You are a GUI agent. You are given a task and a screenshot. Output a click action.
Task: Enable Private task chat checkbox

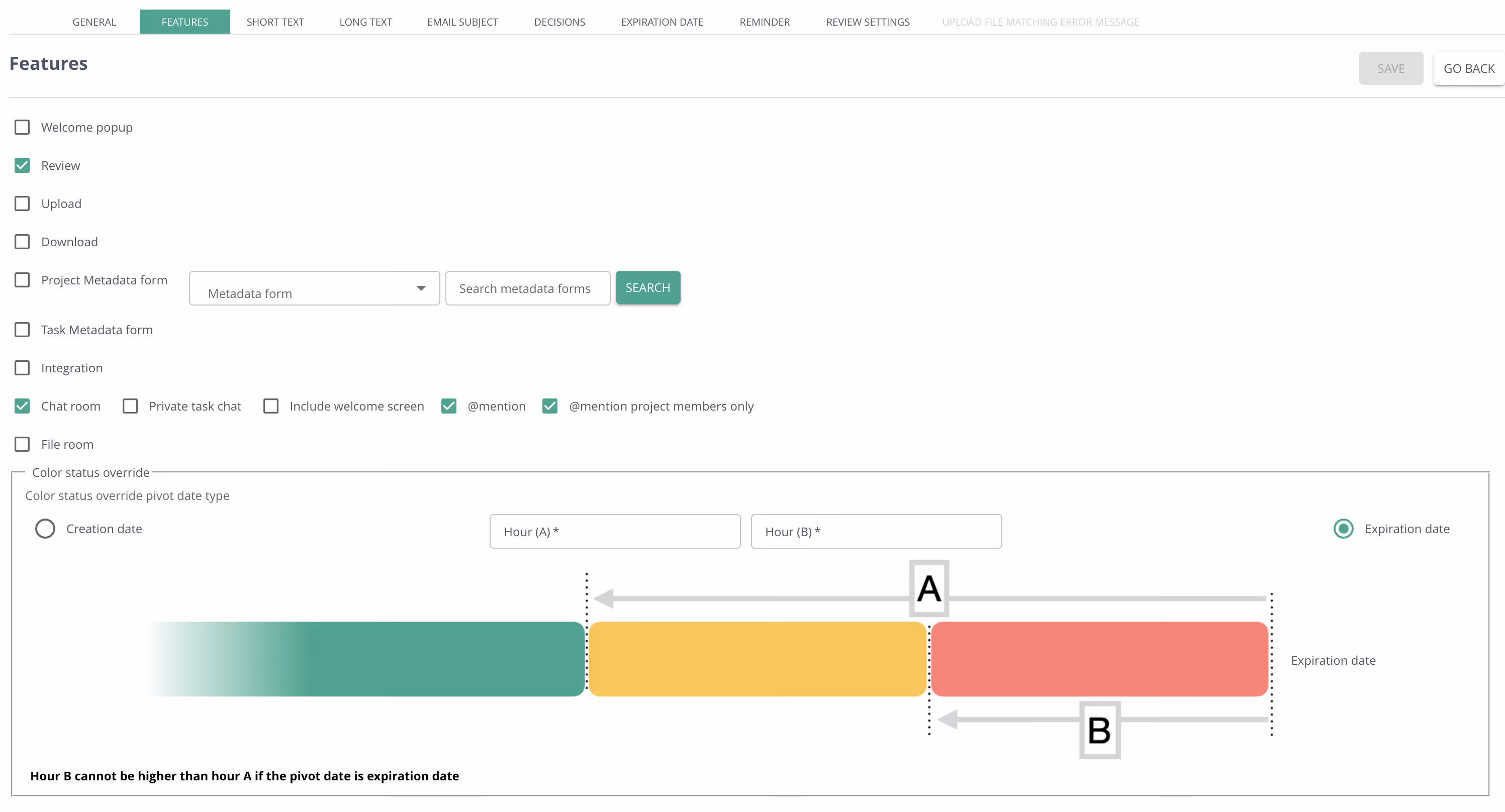coord(130,406)
